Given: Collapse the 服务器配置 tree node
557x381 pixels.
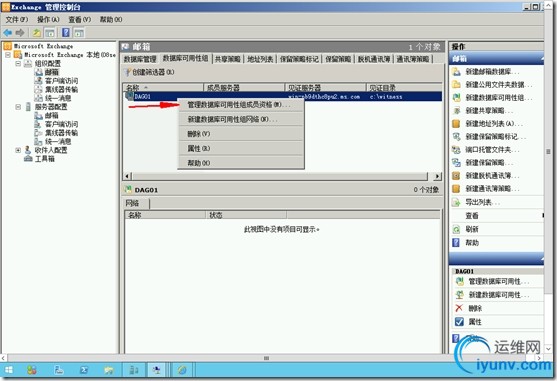Looking at the screenshot, I should [x=18, y=107].
